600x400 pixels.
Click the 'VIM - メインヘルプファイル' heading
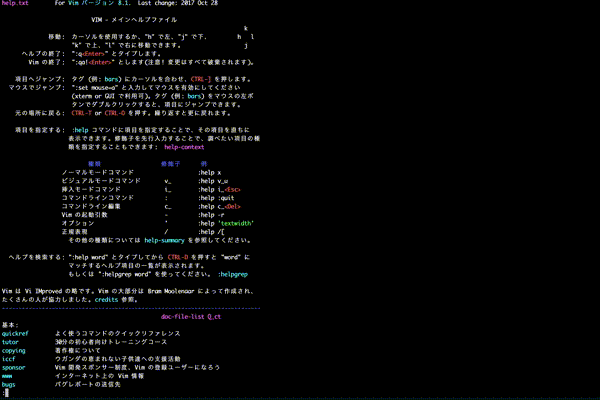134,20
